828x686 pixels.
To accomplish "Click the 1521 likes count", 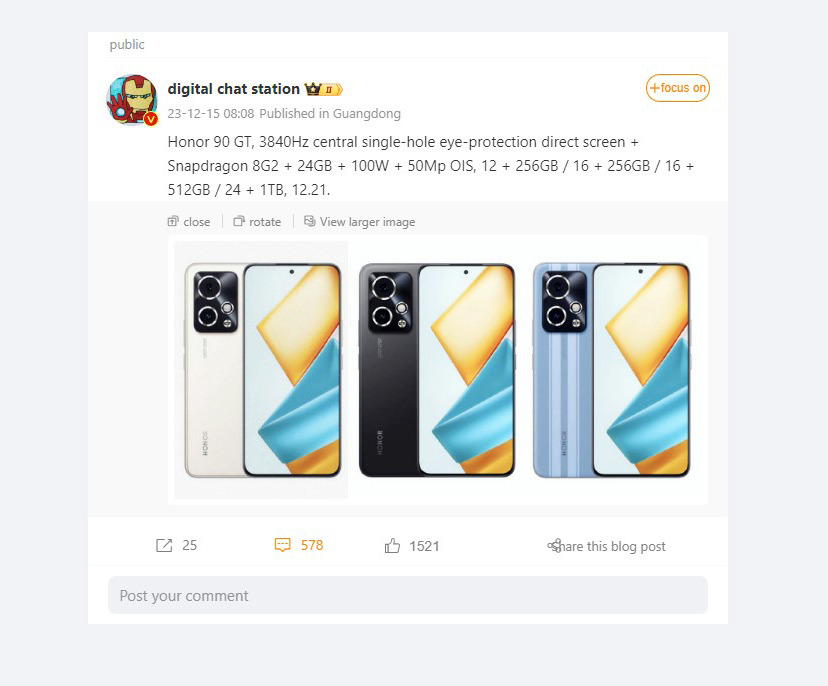I will (x=424, y=546).
